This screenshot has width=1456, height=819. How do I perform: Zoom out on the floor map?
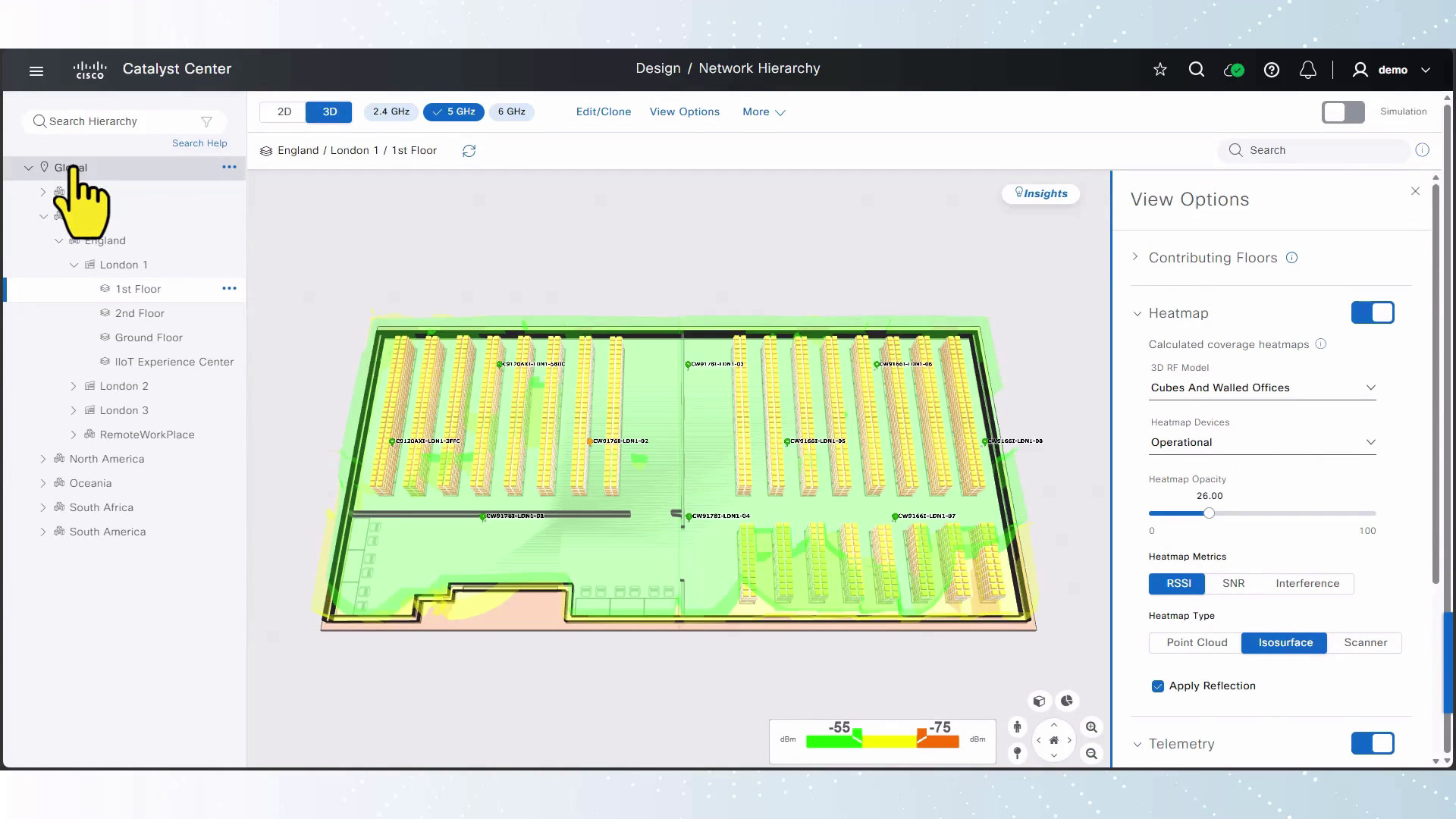point(1091,753)
